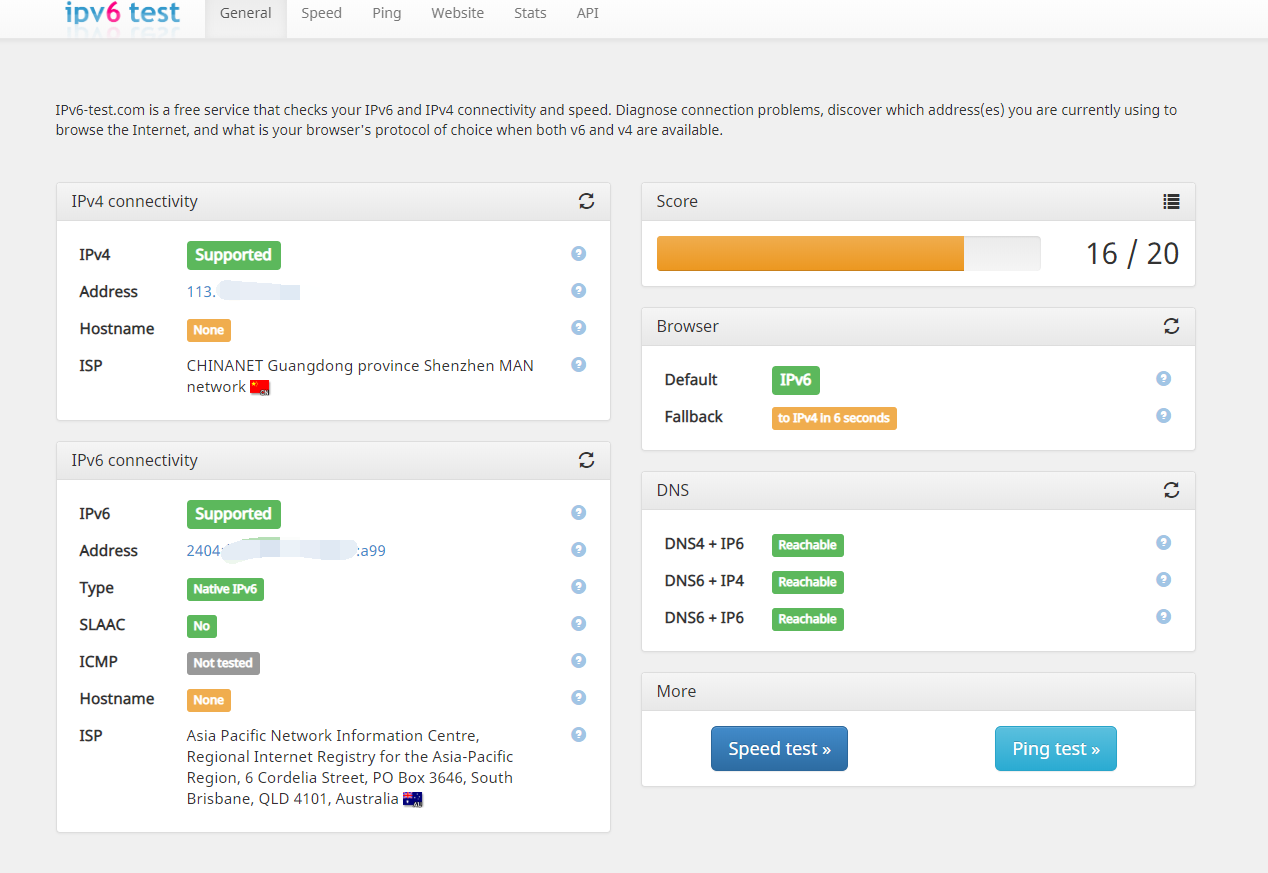Refresh the Browser panel

tap(1171, 326)
